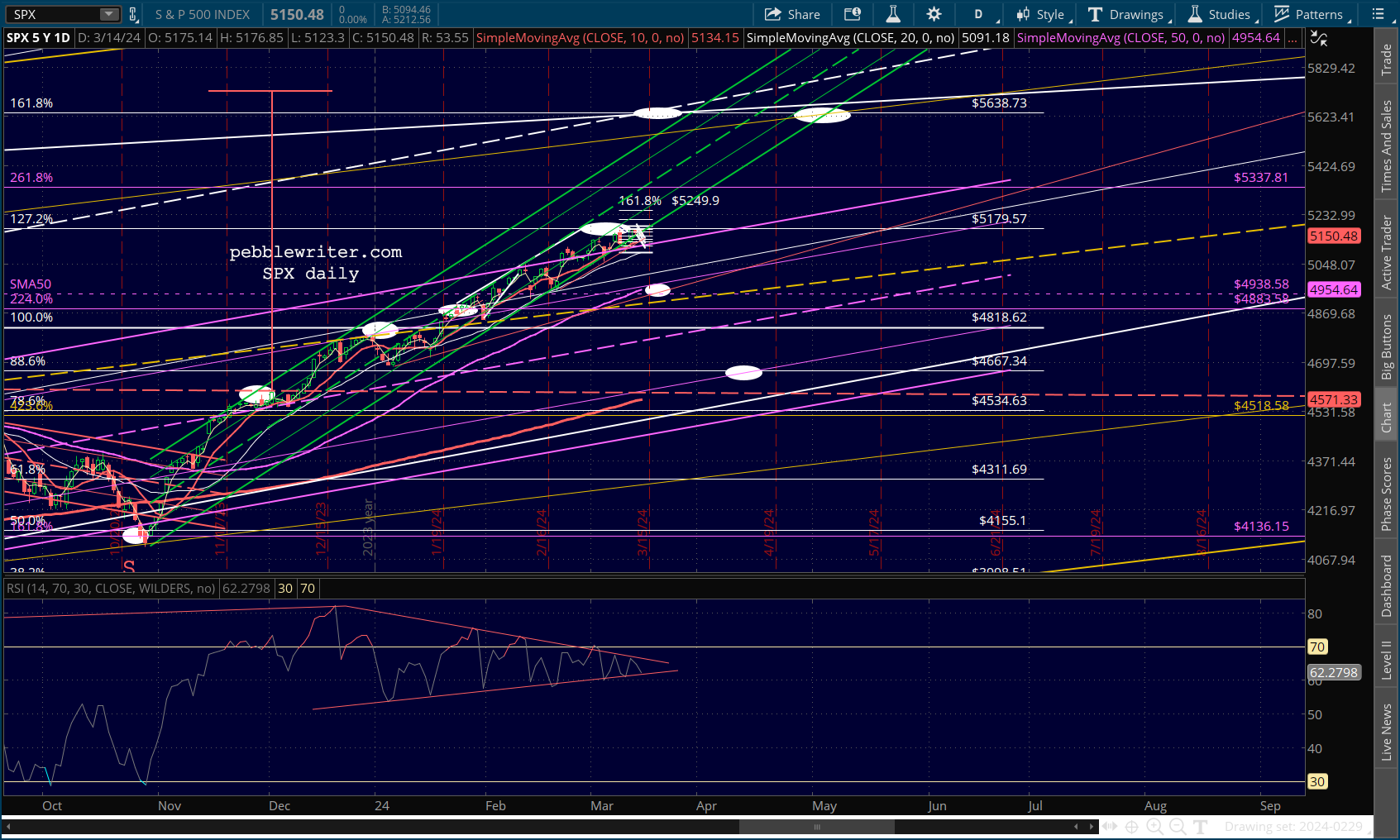
Task: Click the zoom out magnifier icon
Action: coord(1178,826)
